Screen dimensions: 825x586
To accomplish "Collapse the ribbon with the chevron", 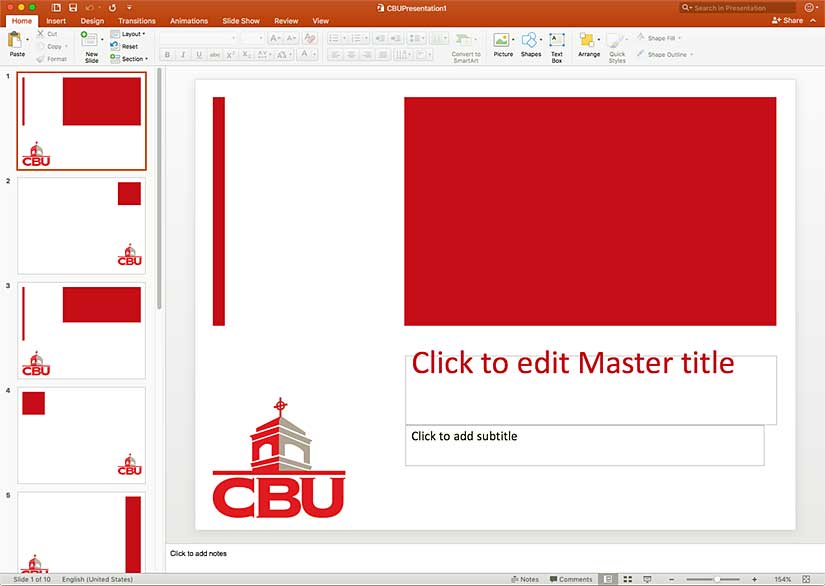I will (x=813, y=21).
